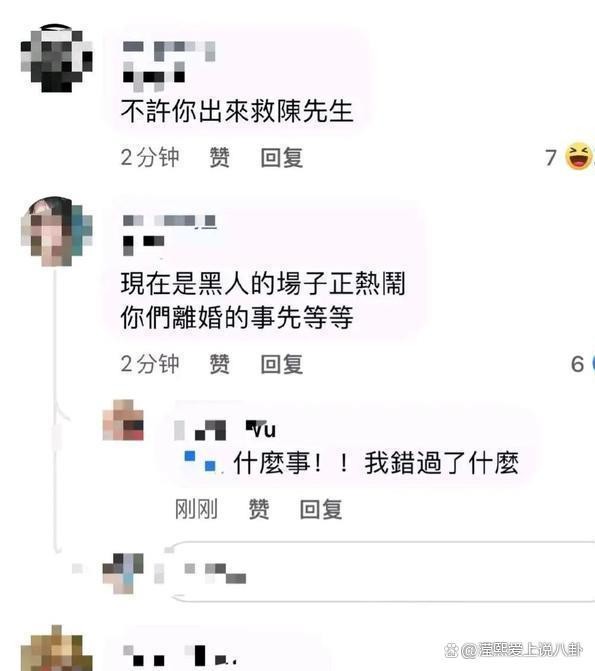Click the laughing emoji reaction with 7 count
This screenshot has height=671, width=595.
coord(579,157)
